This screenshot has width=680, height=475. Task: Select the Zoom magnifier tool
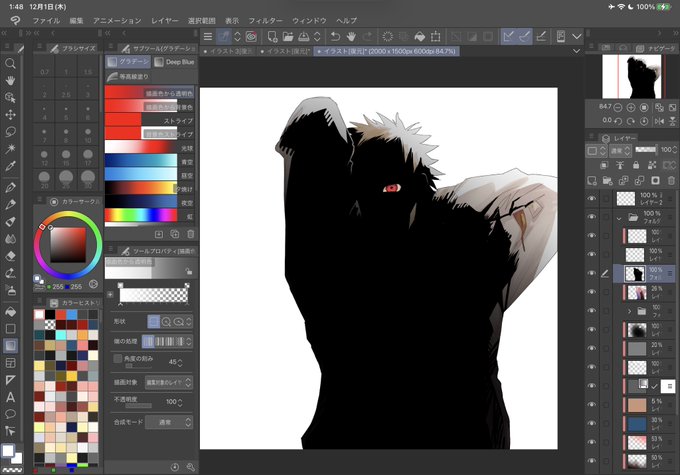10,64
